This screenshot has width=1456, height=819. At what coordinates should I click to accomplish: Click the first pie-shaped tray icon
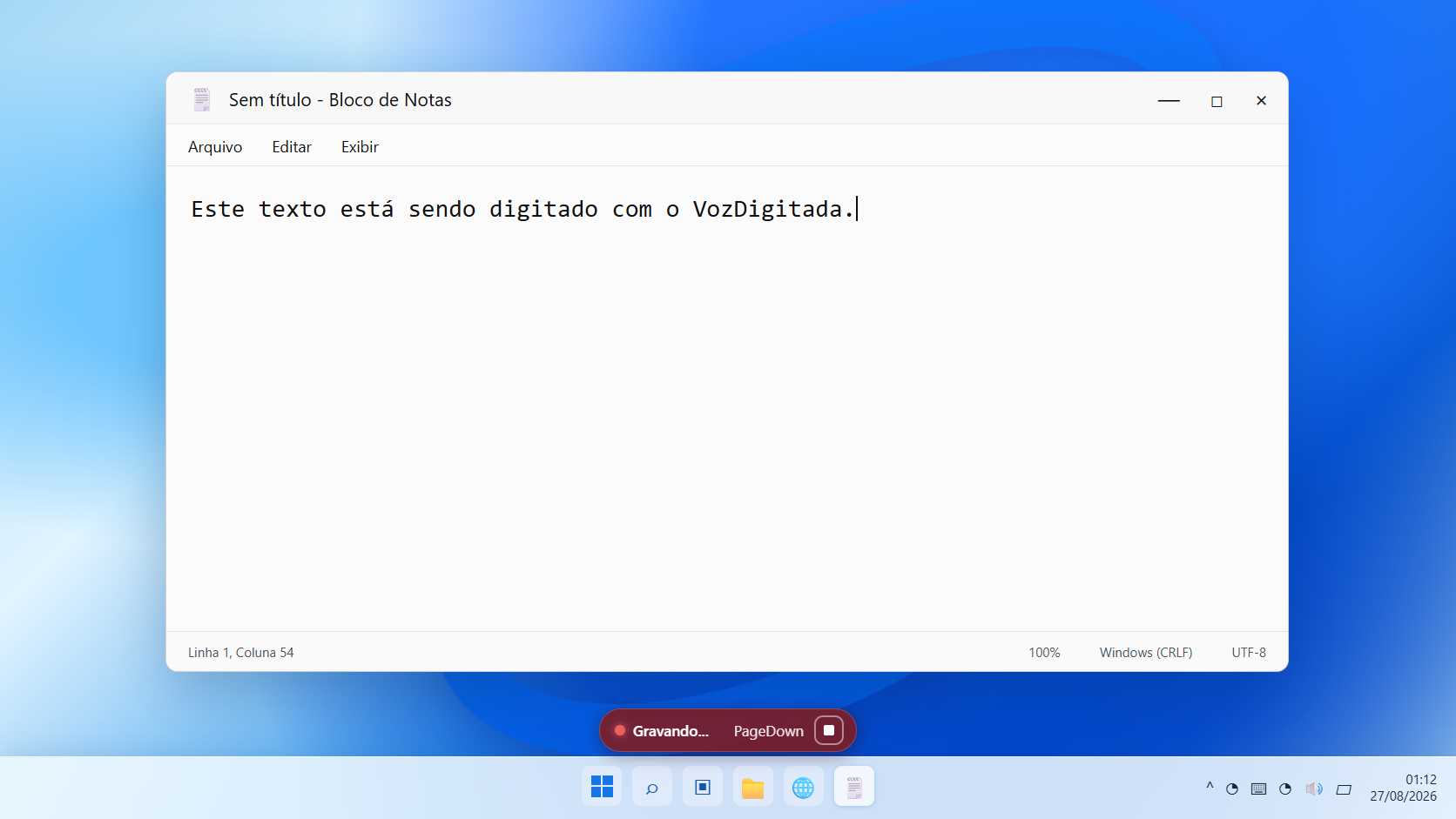pyautogui.click(x=1232, y=789)
